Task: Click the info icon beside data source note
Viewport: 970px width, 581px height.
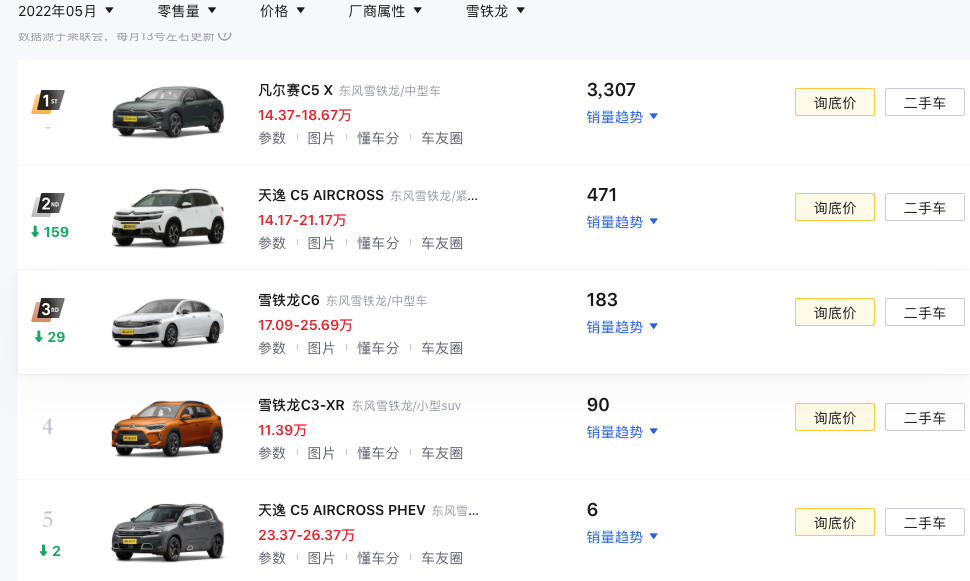Action: coord(225,35)
